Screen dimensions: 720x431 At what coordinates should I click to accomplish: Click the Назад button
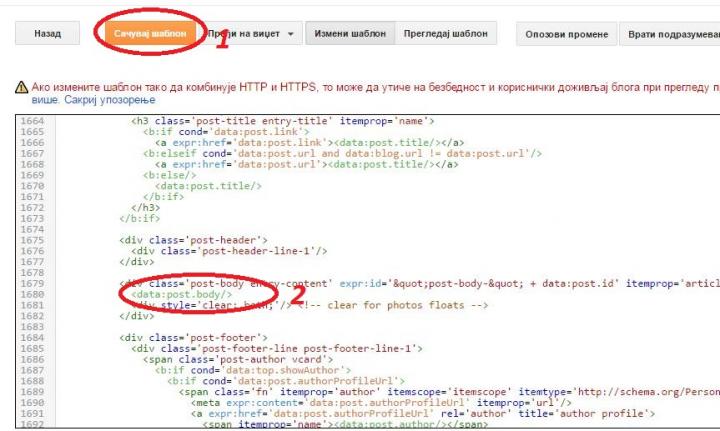47,34
